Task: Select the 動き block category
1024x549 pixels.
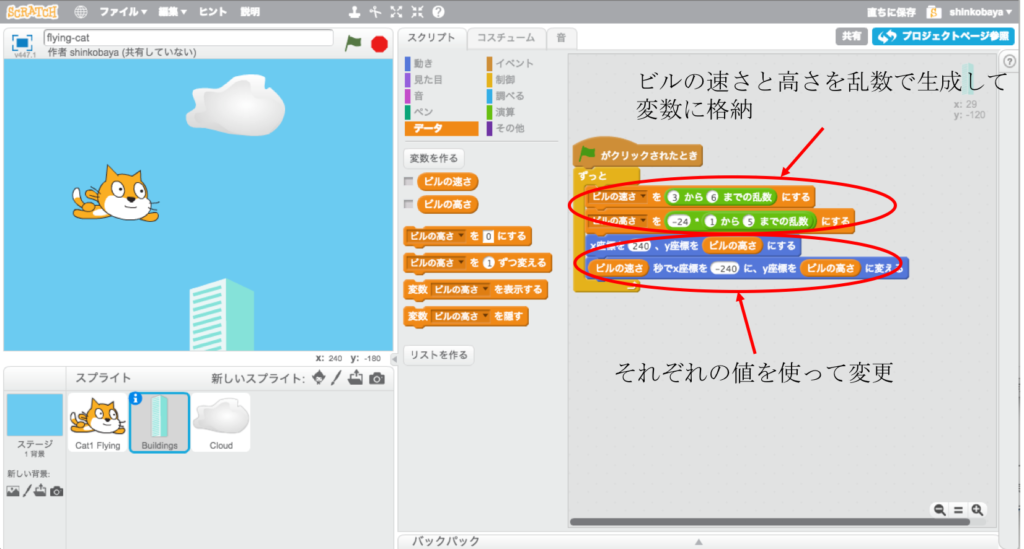Action: tap(423, 63)
